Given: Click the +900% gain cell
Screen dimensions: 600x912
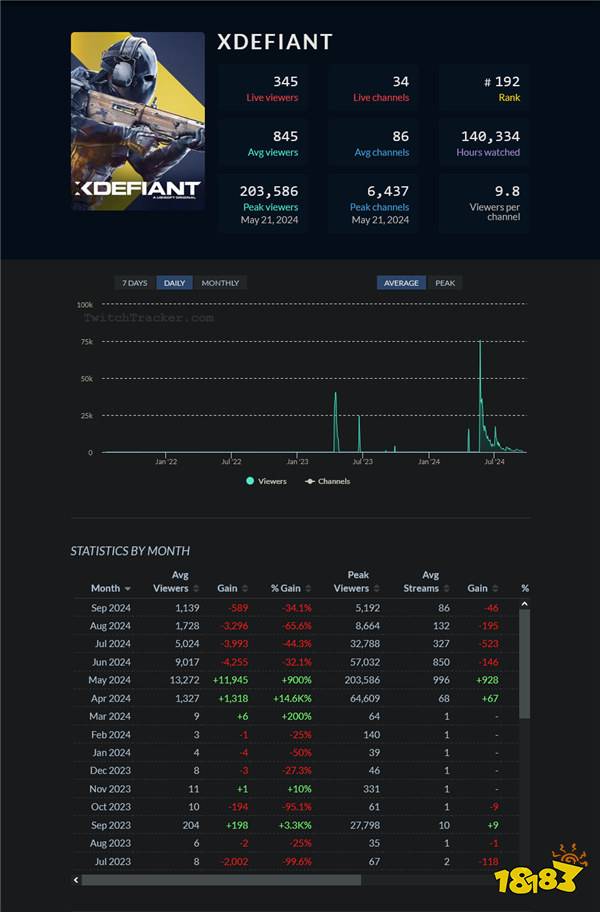Looking at the screenshot, I should [x=297, y=680].
